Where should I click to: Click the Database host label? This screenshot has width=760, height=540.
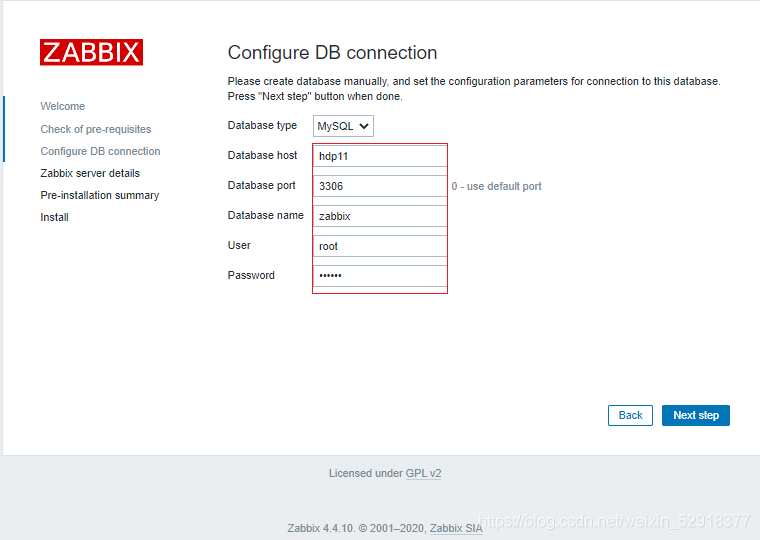pyautogui.click(x=262, y=155)
